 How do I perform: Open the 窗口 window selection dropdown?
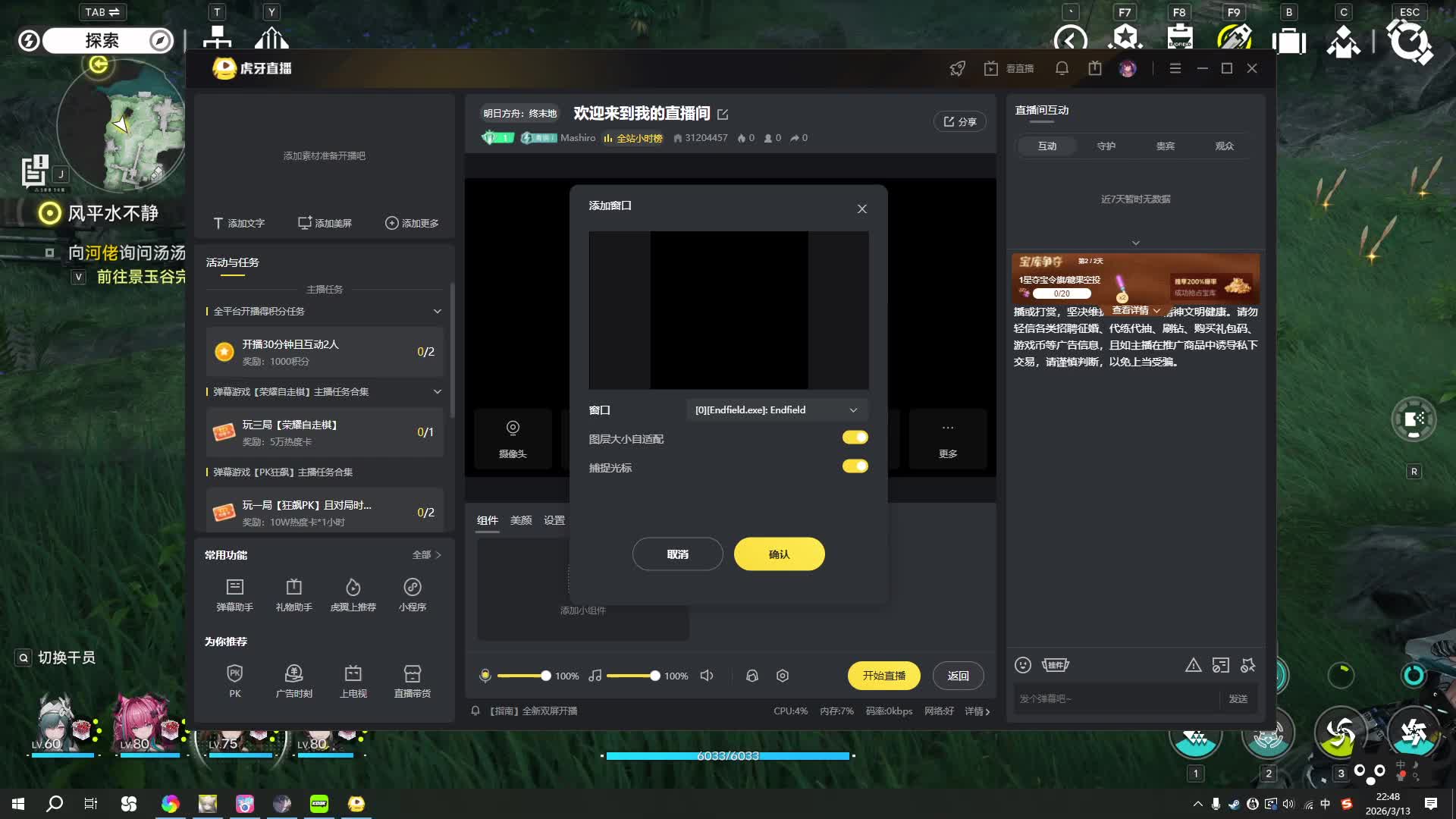pos(776,410)
